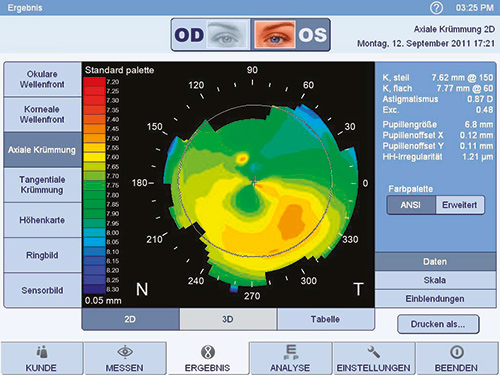Viewport: 500px width, 375px height.
Task: Expand the Skala section
Action: 435,280
